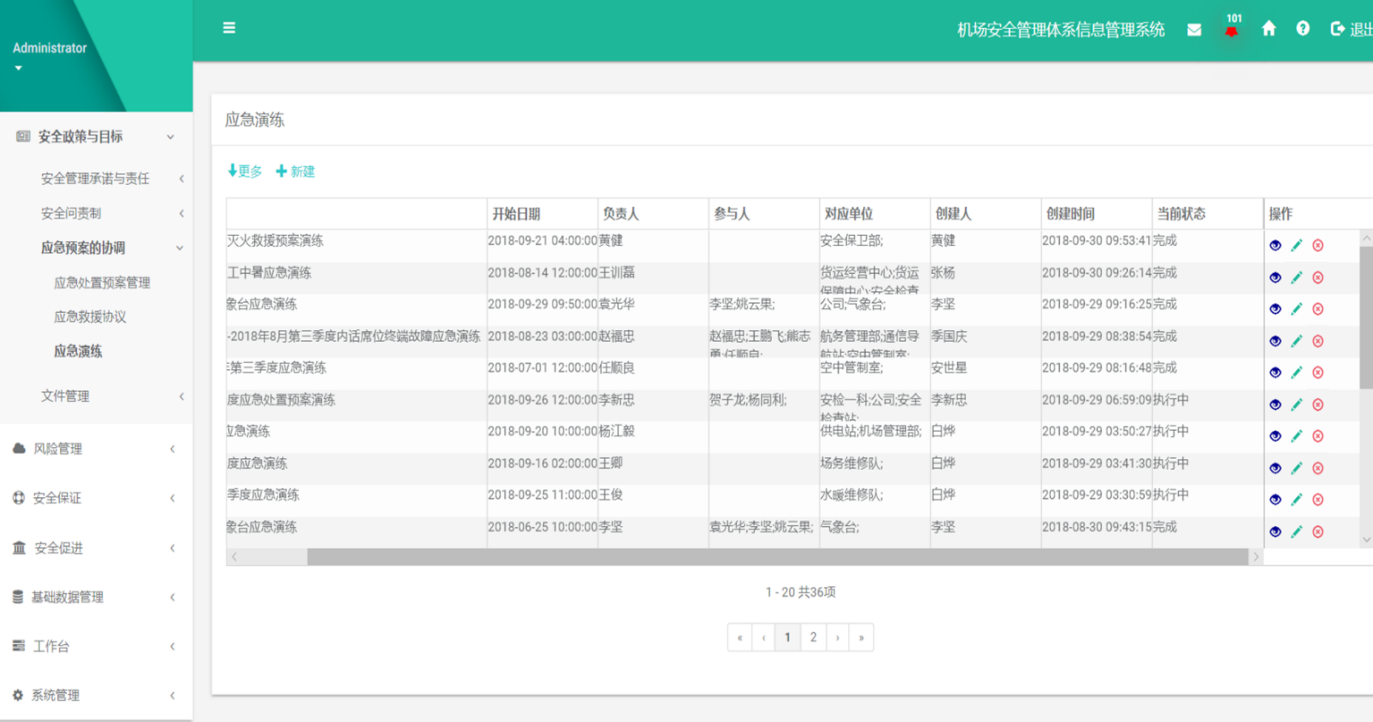This screenshot has height=722, width=1373.
Task: Click the pencil edit icon in first row
Action: point(1297,245)
